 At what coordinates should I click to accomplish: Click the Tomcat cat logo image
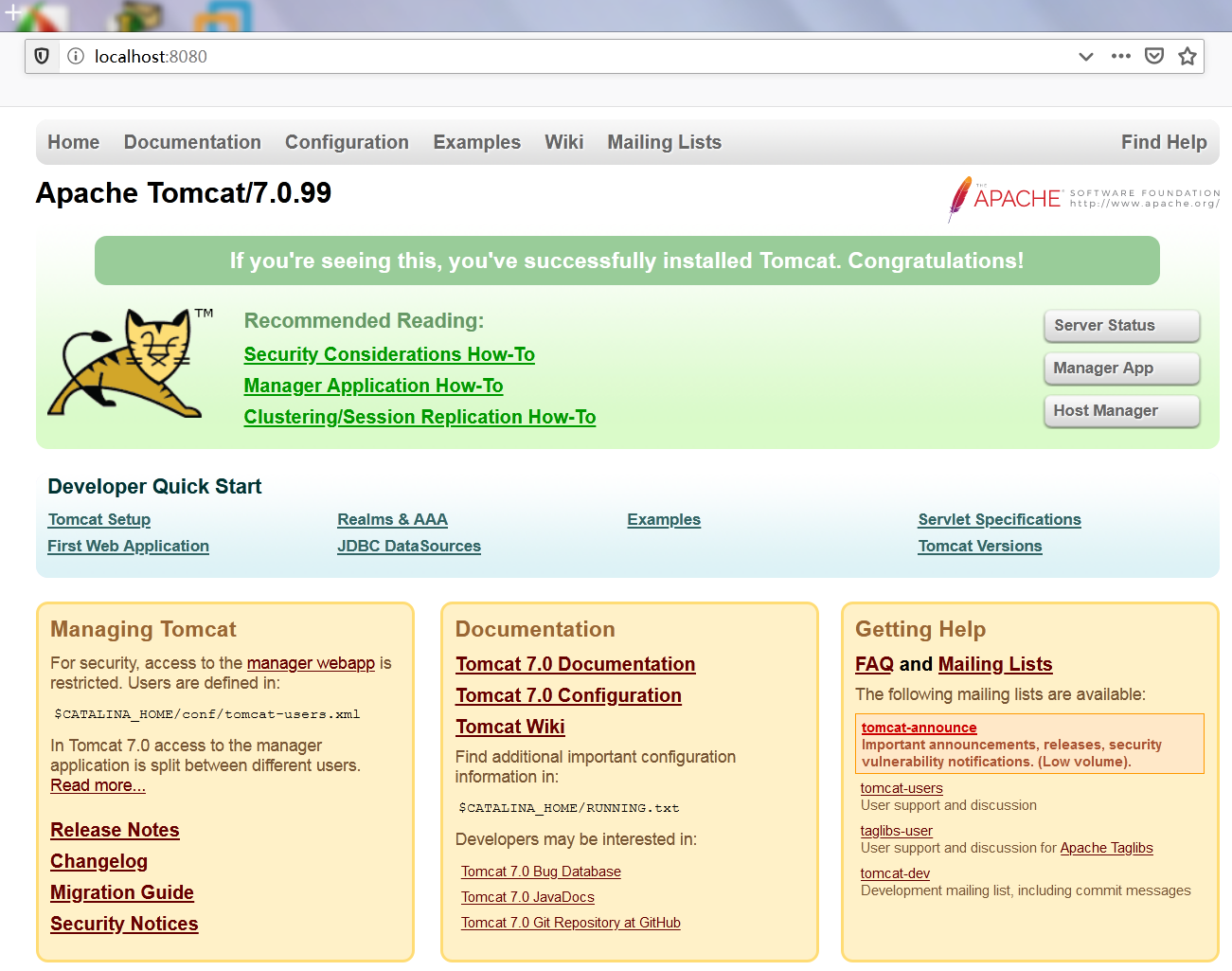(131, 363)
